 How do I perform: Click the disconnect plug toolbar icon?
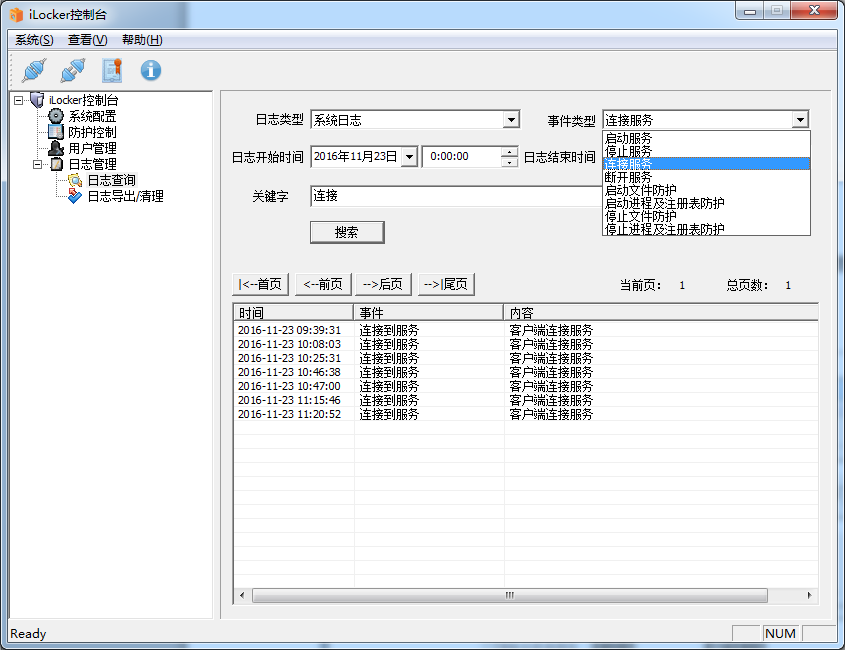click(73, 70)
